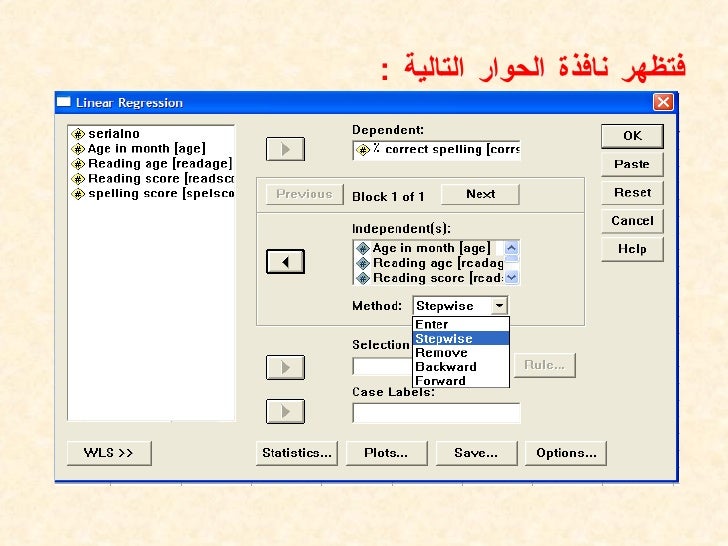
Task: Click the variable icon next to serialno
Action: click(x=78, y=134)
